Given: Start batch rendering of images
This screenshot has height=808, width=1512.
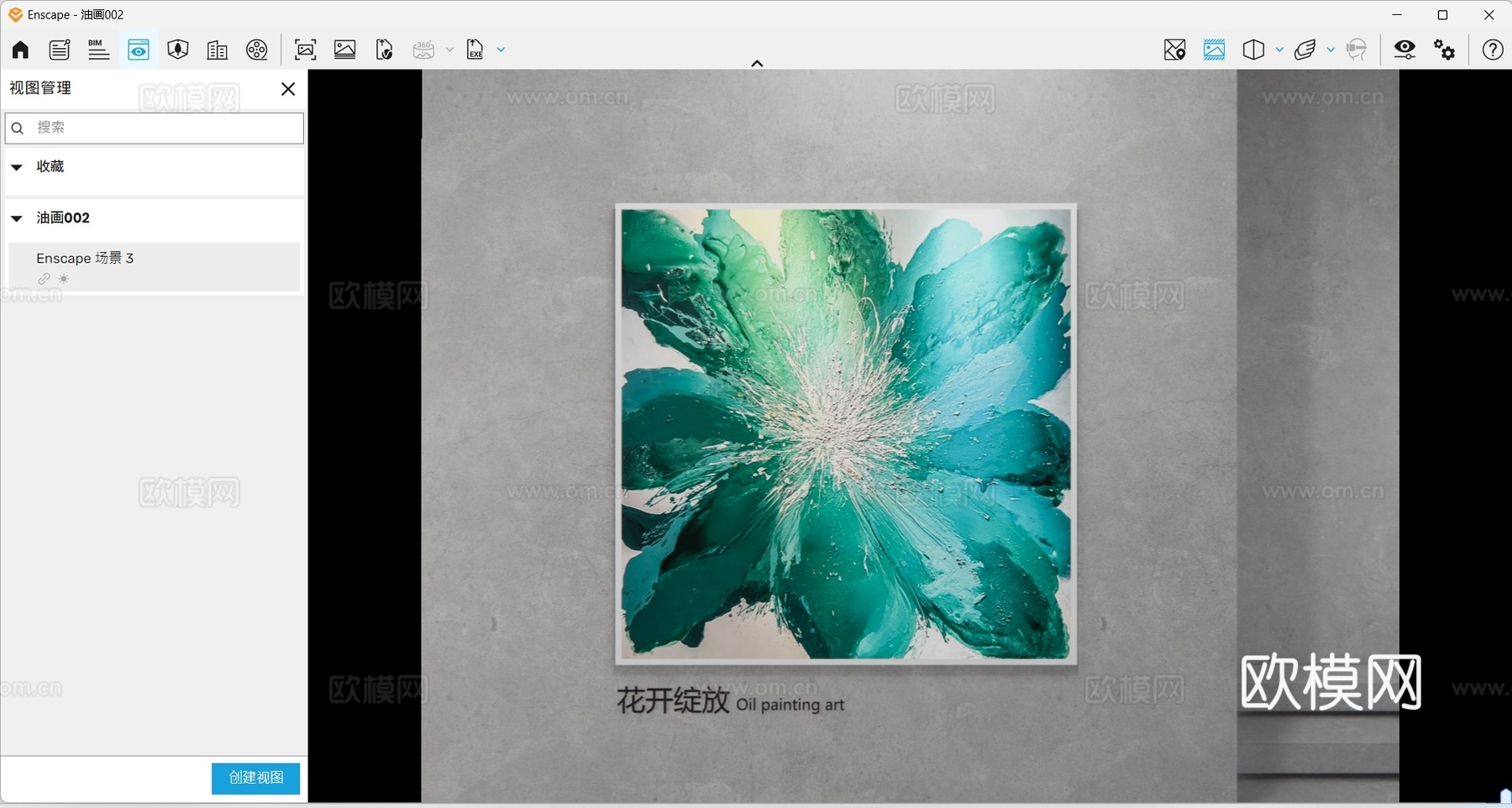Looking at the screenshot, I should [x=345, y=50].
